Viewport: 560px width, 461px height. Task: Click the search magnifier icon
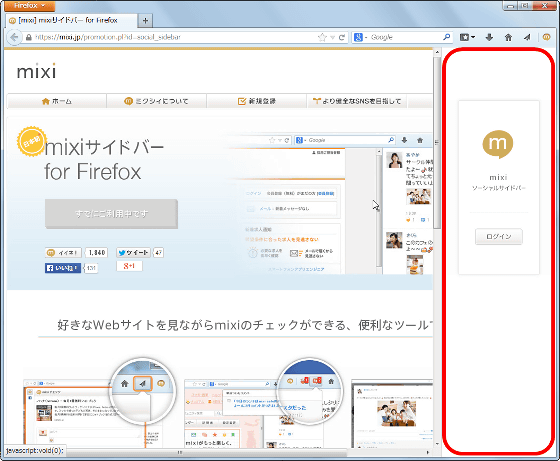(446, 37)
